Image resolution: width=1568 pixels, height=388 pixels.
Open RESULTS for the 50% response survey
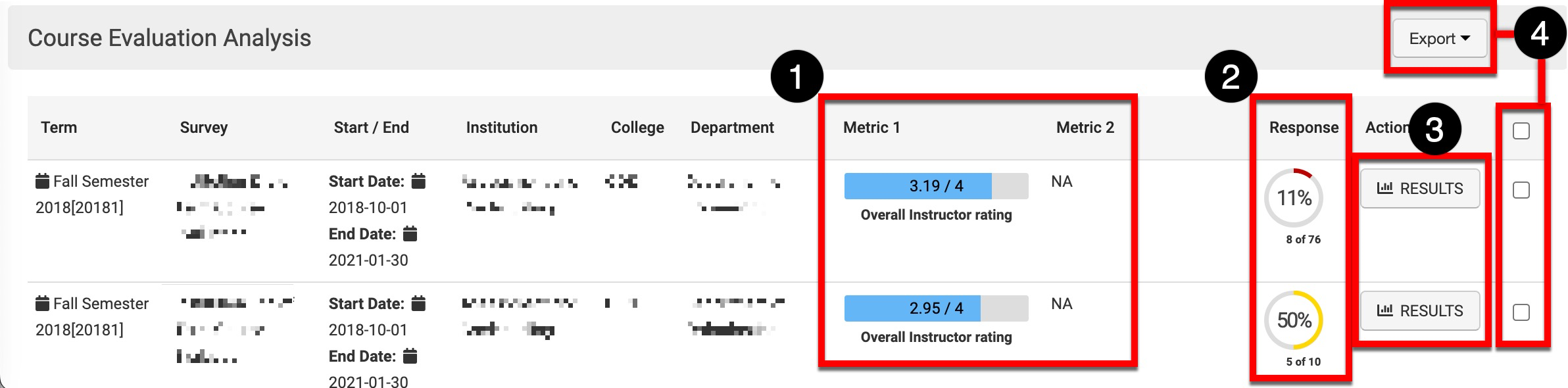(1420, 311)
